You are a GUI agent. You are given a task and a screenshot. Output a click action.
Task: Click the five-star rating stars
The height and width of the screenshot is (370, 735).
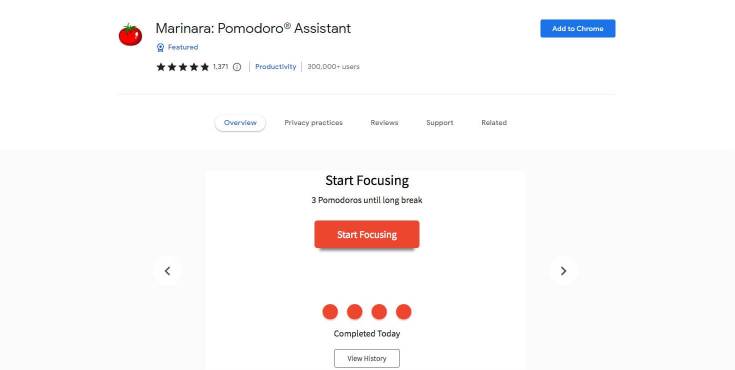[x=183, y=67]
